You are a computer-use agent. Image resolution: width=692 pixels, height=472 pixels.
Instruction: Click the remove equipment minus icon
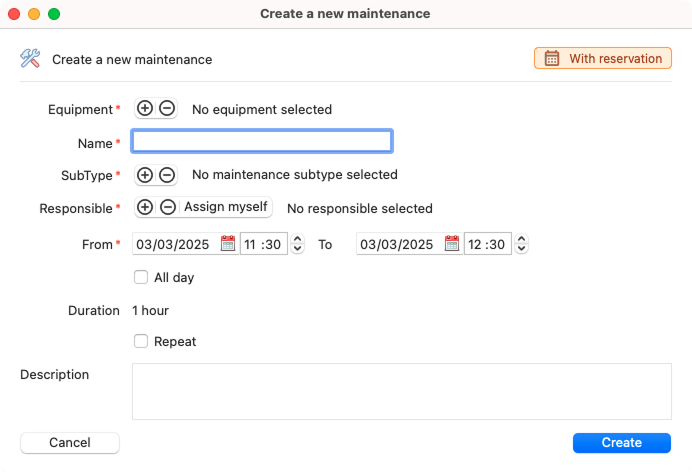click(167, 109)
